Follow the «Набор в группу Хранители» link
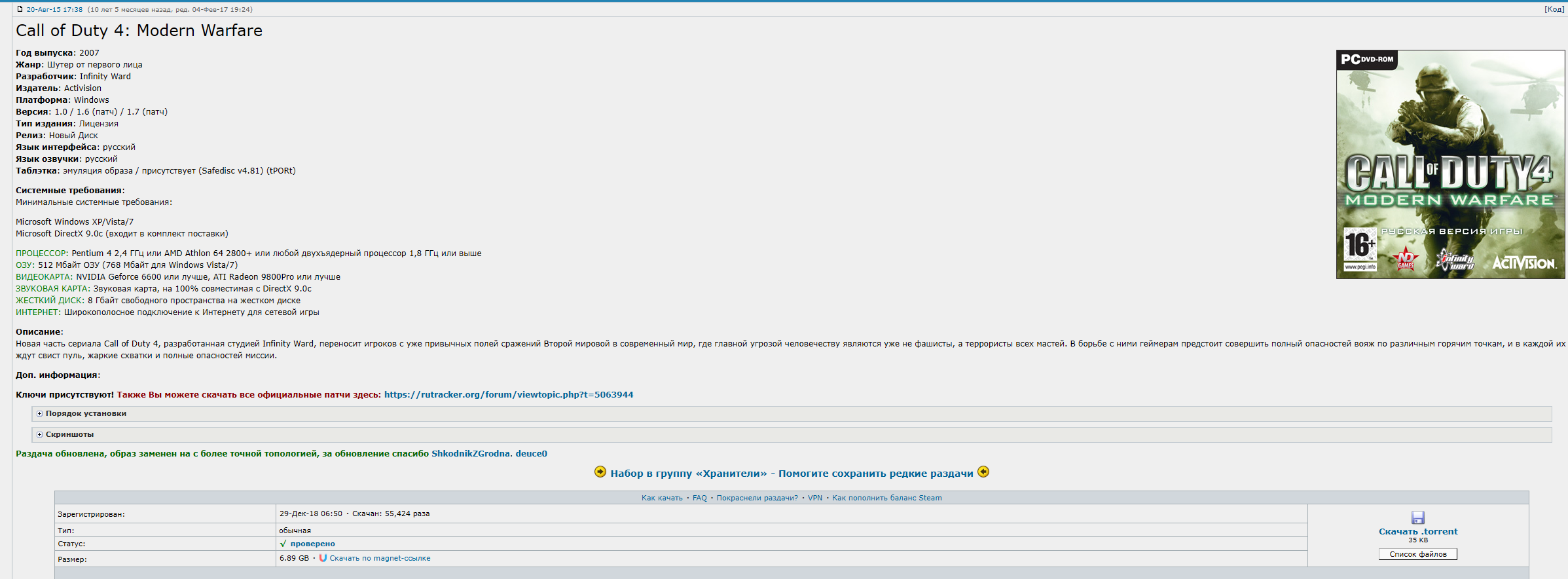This screenshot has width=1568, height=579. click(x=792, y=474)
